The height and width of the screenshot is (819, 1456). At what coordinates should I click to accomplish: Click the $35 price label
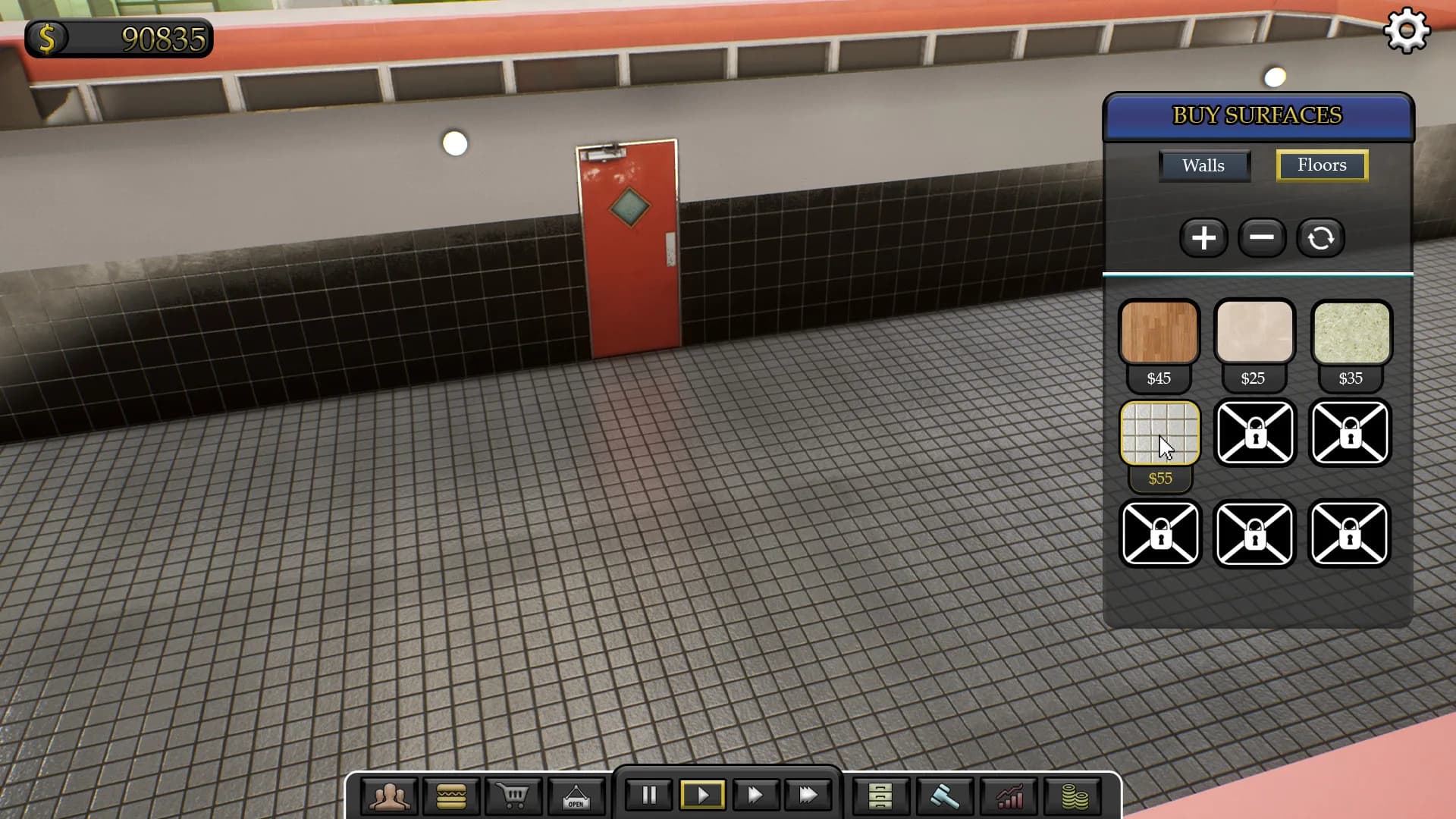1351,378
